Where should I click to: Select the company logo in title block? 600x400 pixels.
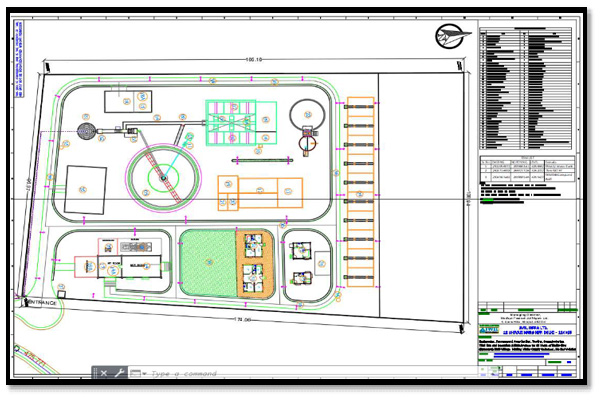(x=489, y=330)
